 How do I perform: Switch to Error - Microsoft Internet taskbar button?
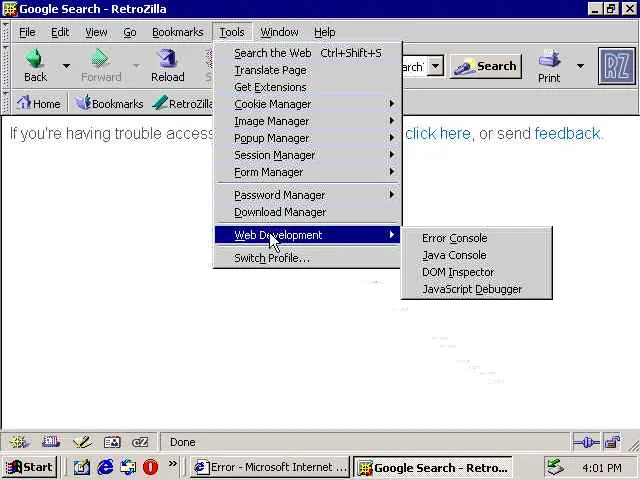tap(270, 467)
